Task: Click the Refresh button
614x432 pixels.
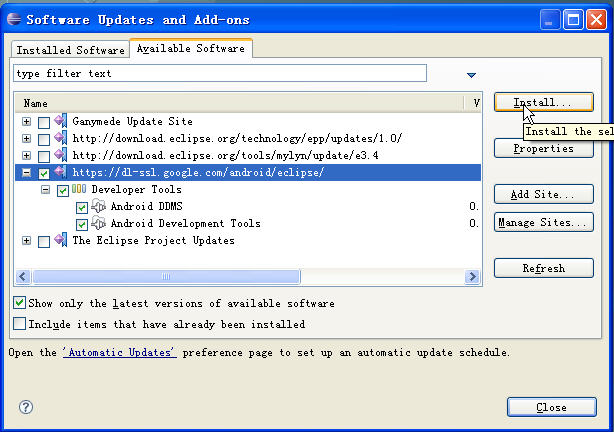Action: tap(544, 268)
